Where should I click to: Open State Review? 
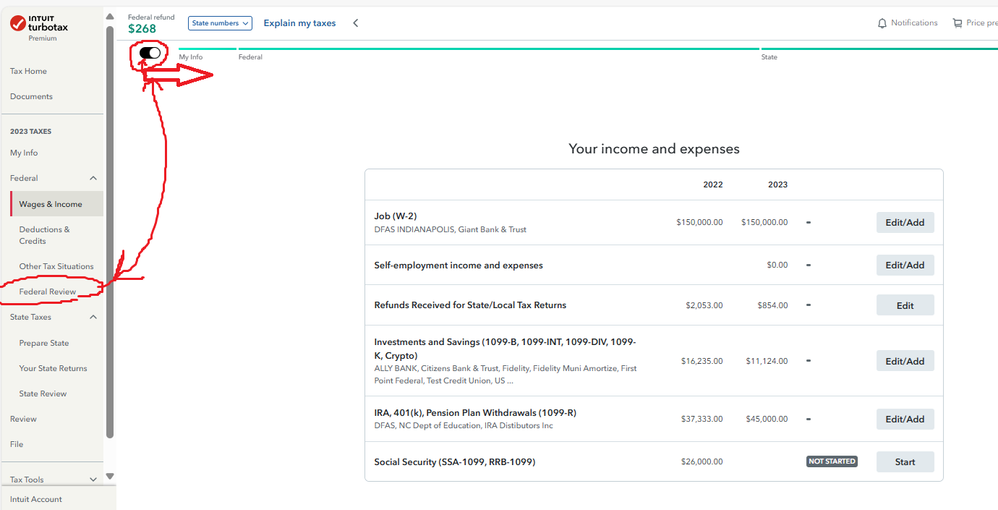click(43, 393)
